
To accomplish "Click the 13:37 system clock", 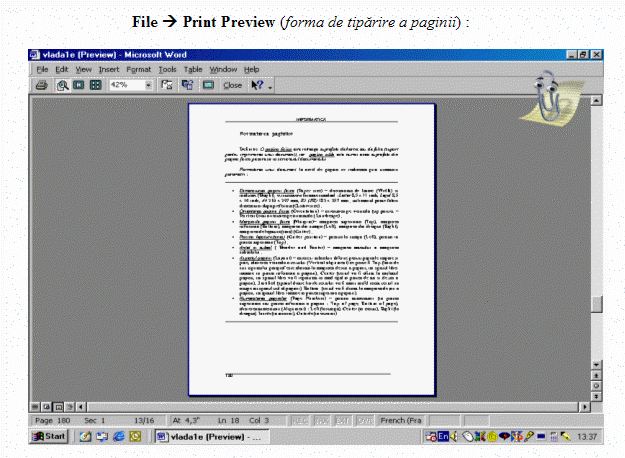I will 587,437.
